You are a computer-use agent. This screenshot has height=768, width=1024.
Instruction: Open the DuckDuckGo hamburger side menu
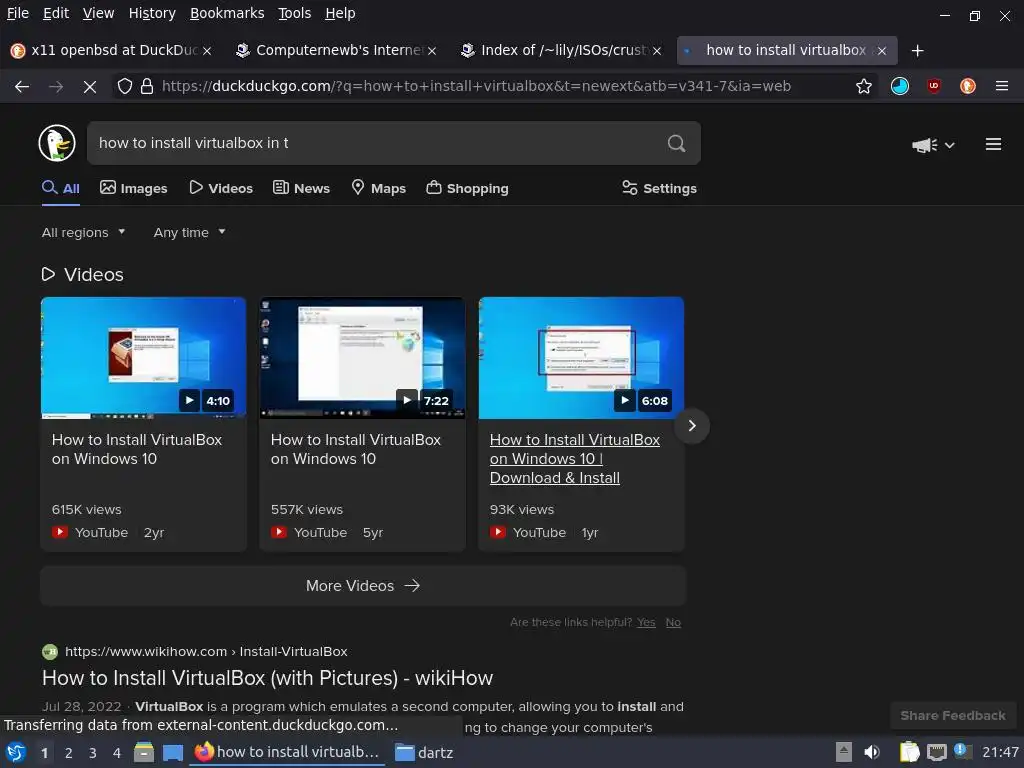coord(993,144)
